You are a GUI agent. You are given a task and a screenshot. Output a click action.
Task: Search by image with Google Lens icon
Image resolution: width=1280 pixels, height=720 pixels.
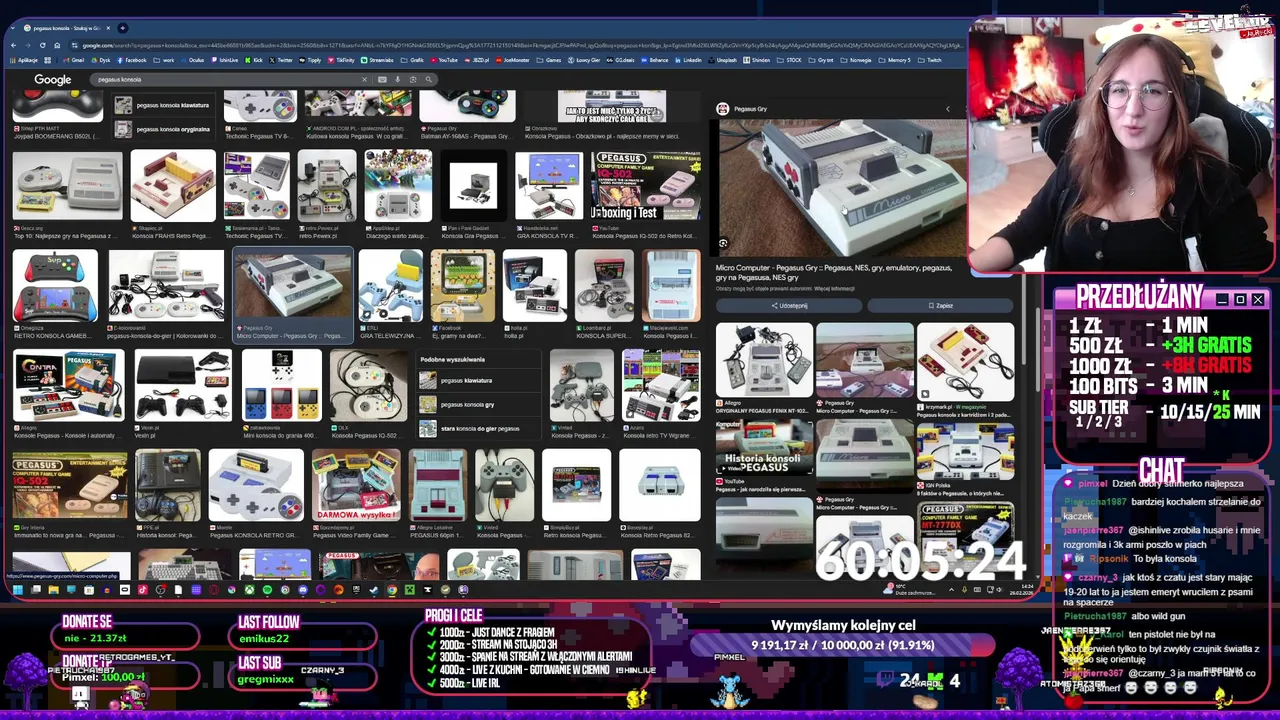[x=413, y=79]
